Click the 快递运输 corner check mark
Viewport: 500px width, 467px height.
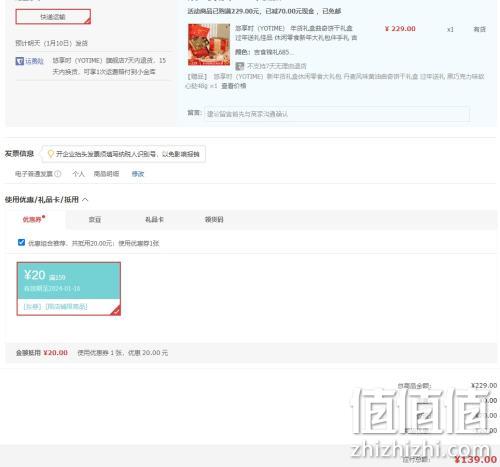87,21
